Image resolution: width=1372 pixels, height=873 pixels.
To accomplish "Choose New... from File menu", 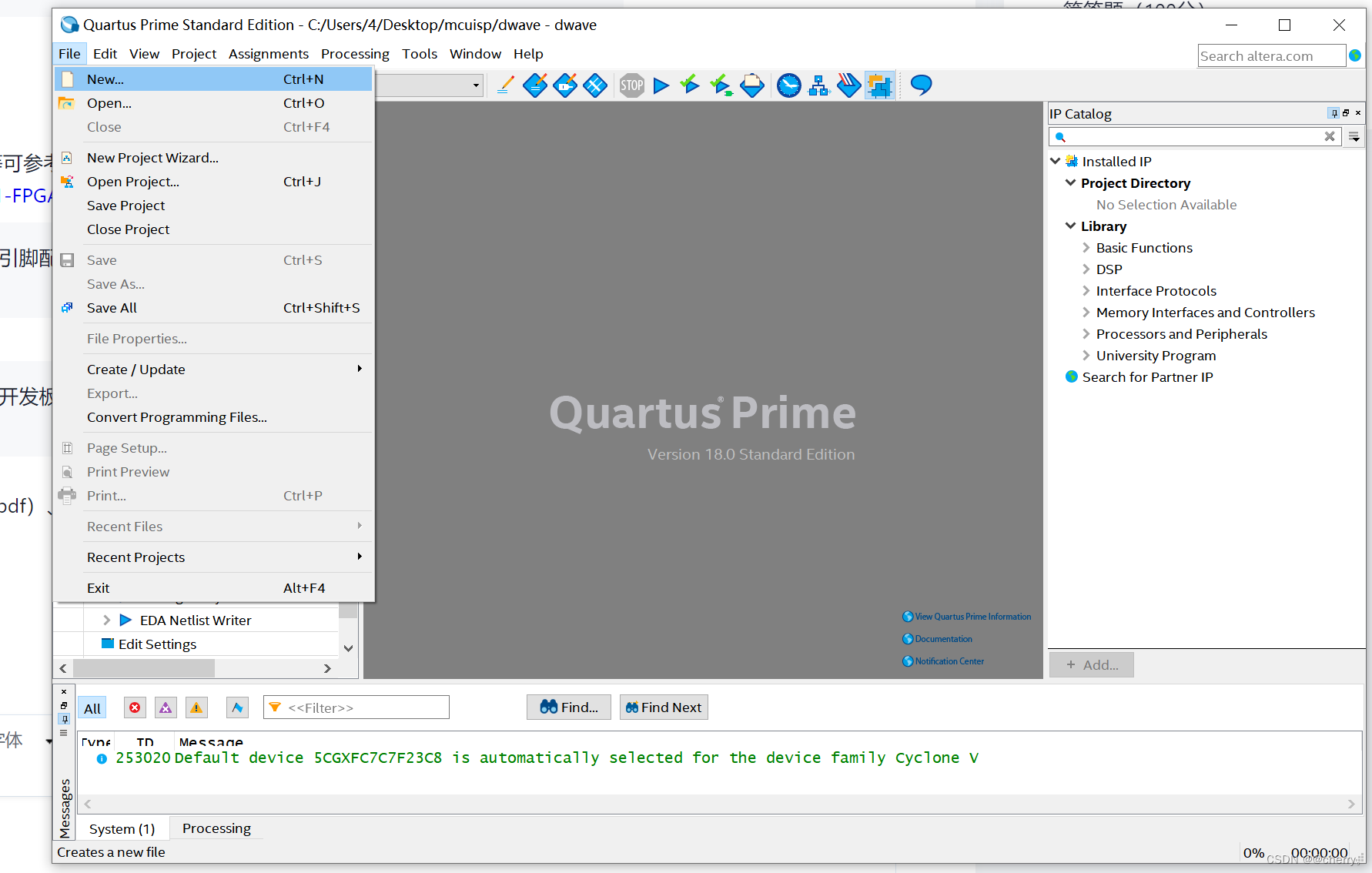I will [x=213, y=79].
